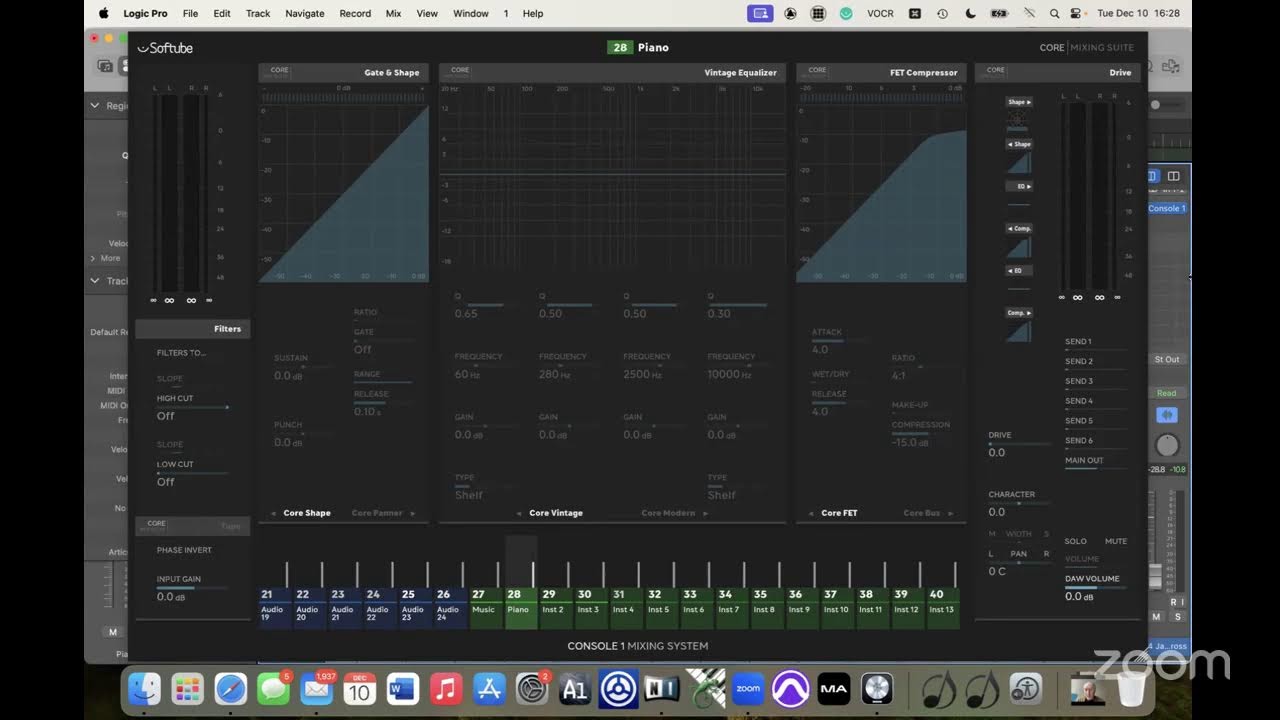Open the low band Type Shelf selector

pyautogui.click(x=469, y=495)
